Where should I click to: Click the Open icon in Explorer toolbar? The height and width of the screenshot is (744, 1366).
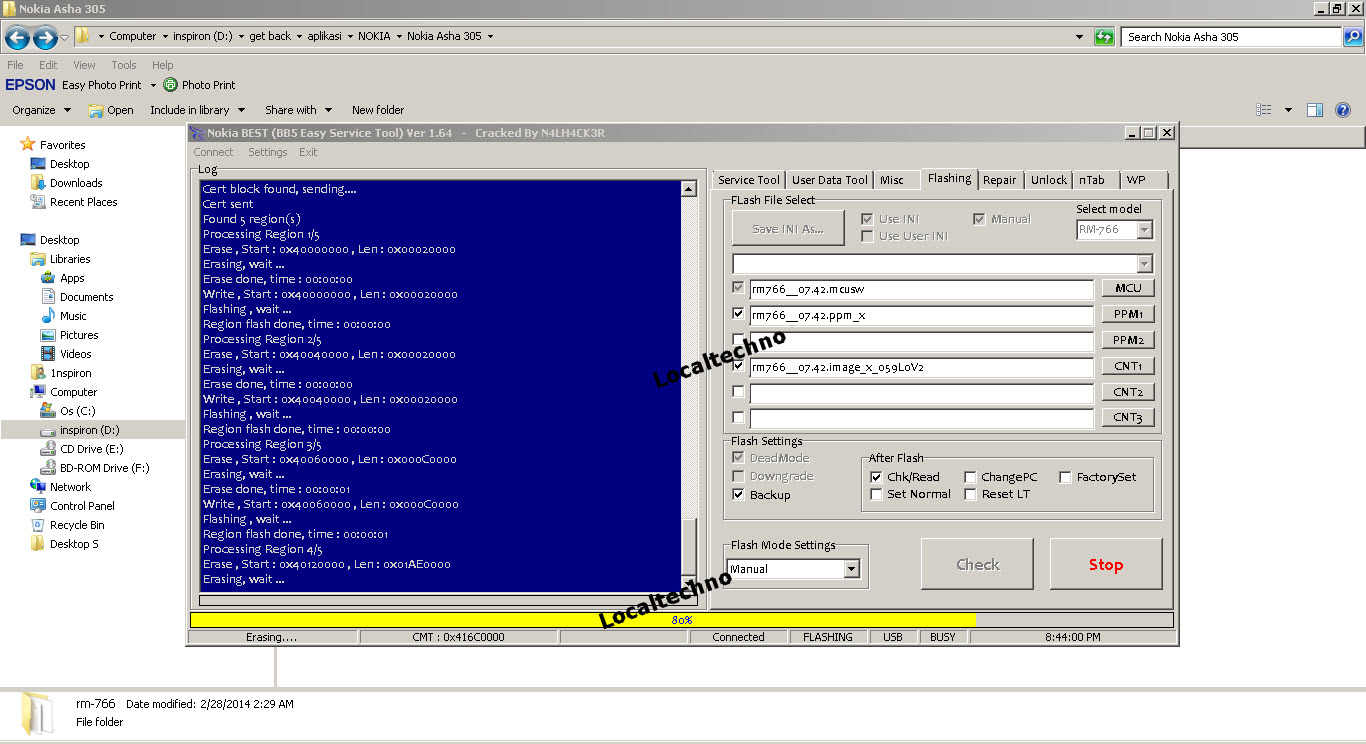[96, 110]
